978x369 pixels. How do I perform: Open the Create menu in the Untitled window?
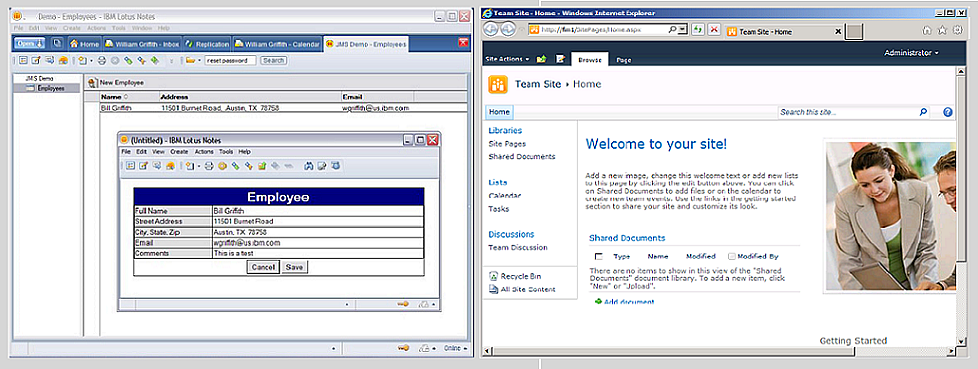pos(179,151)
